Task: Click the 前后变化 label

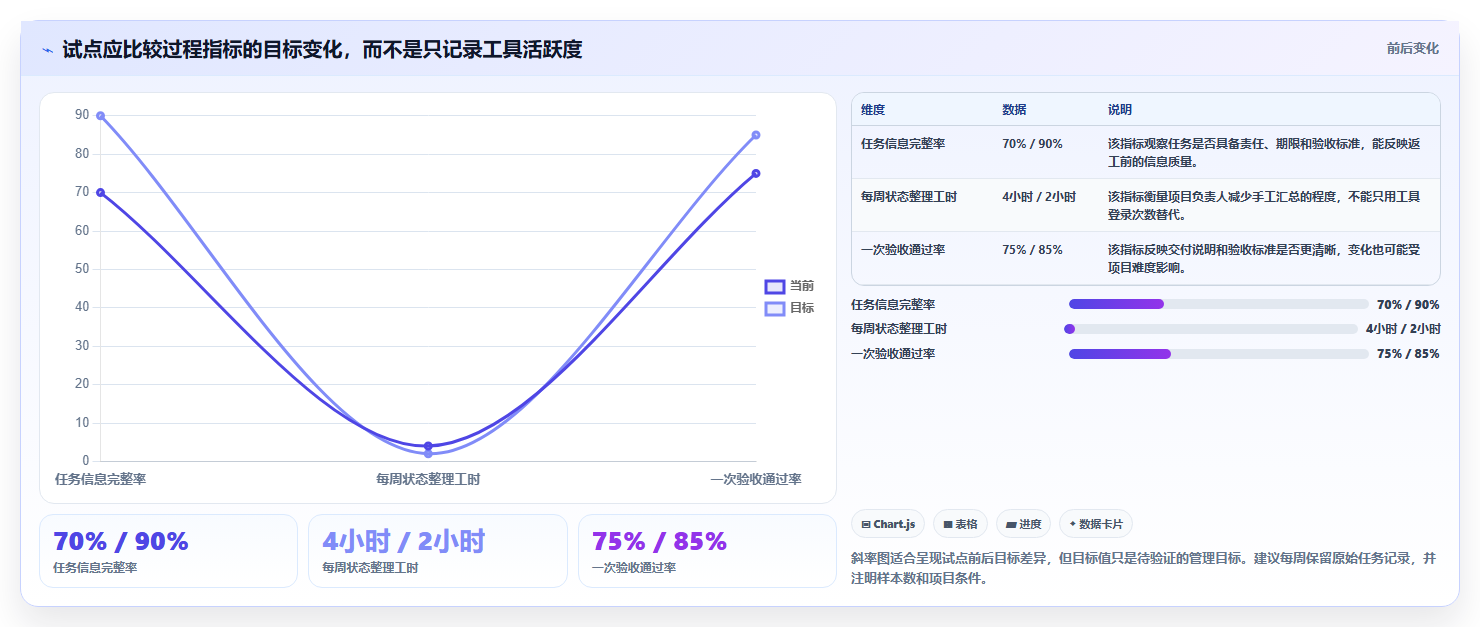Action: pos(1413,48)
